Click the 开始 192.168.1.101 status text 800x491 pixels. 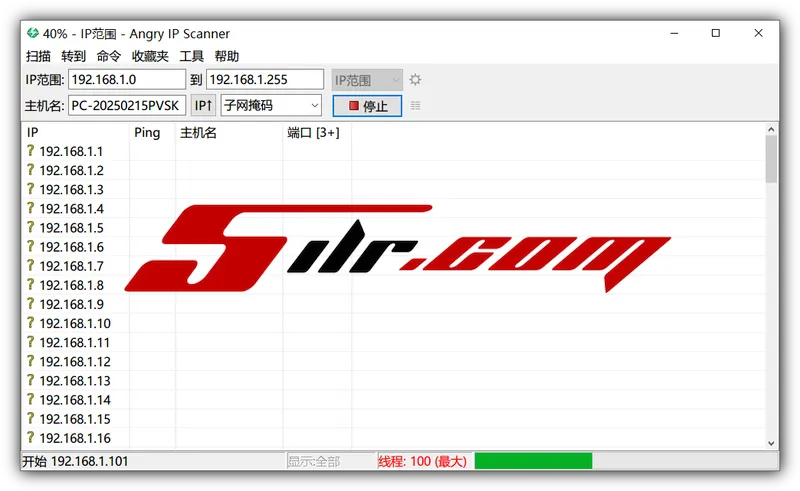point(75,461)
